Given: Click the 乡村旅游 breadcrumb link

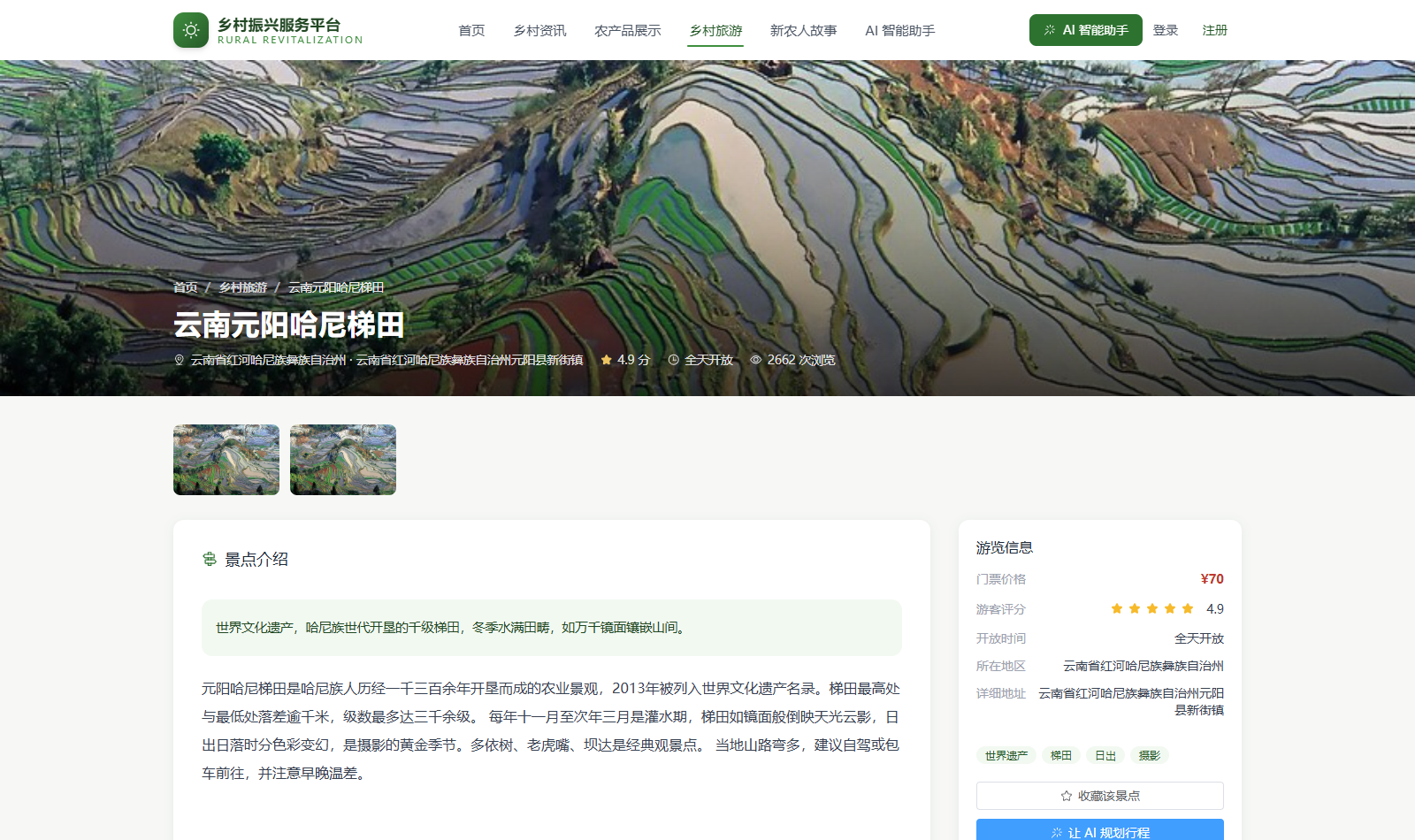Looking at the screenshot, I should [x=243, y=287].
